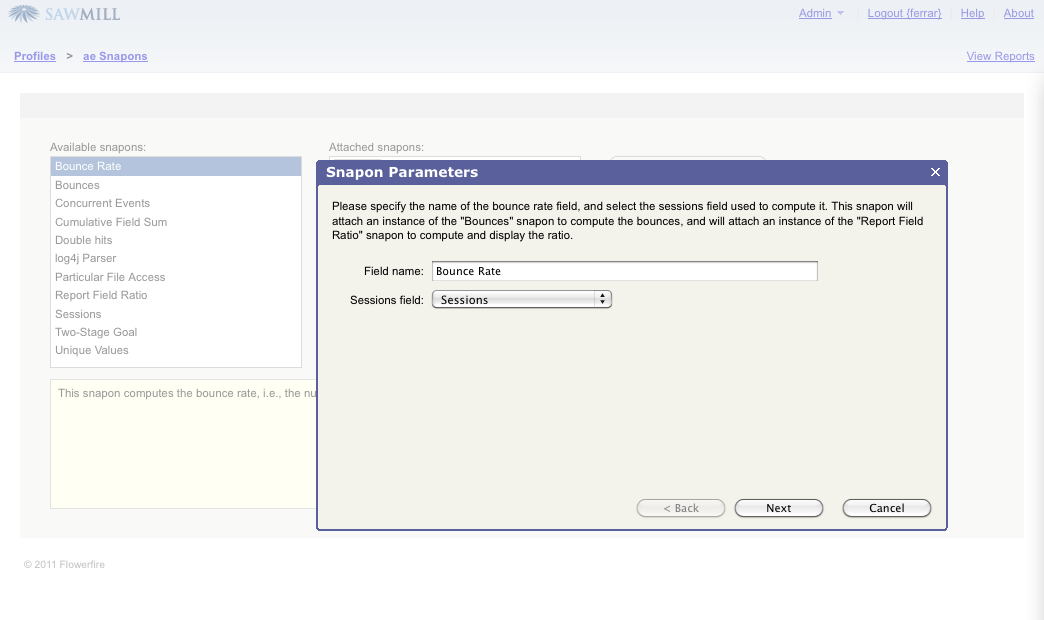This screenshot has width=1044, height=620.
Task: Choose Cumulative Field Sum snapon
Action: click(x=111, y=222)
